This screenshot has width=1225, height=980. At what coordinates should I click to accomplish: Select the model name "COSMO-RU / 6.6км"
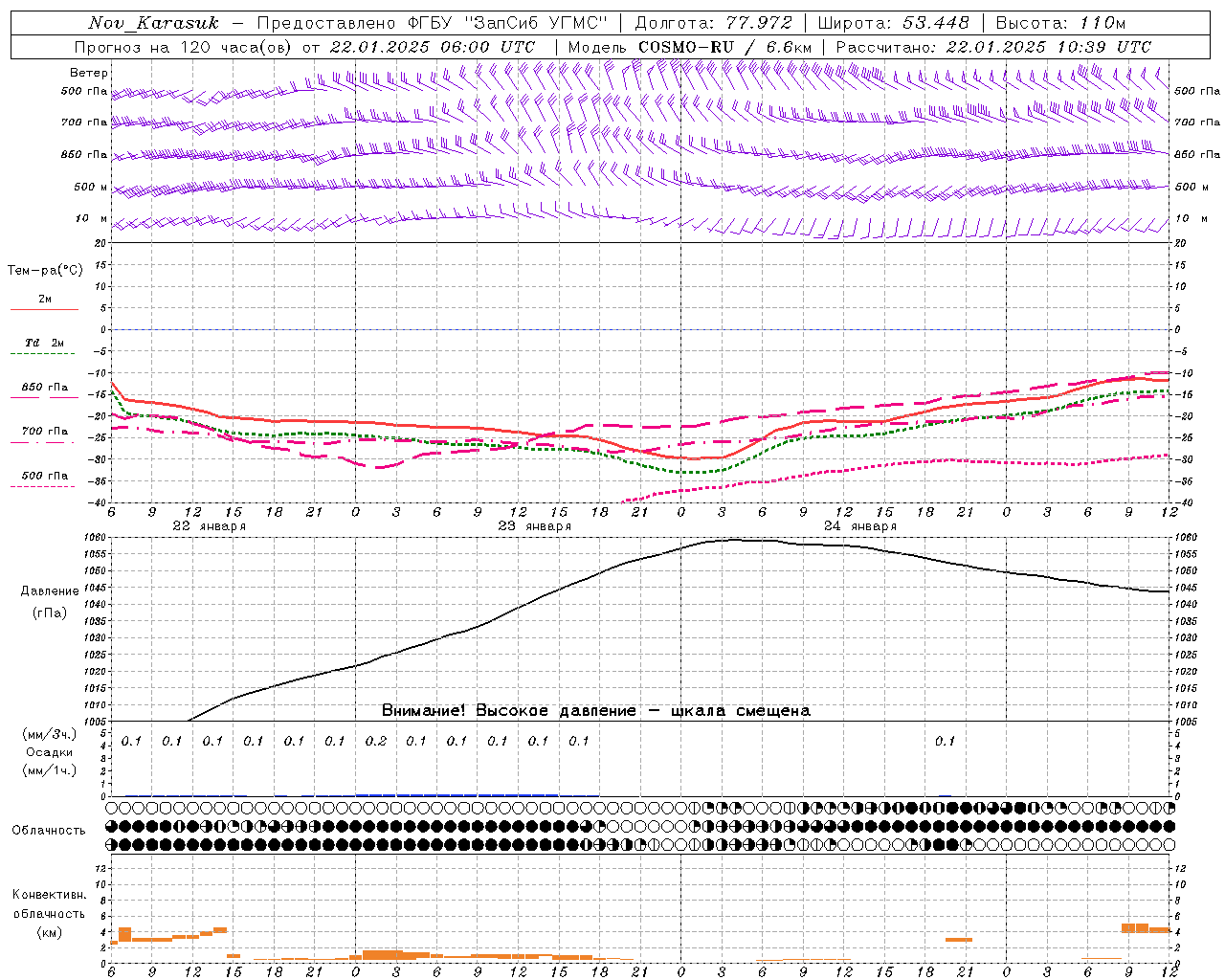click(x=724, y=47)
